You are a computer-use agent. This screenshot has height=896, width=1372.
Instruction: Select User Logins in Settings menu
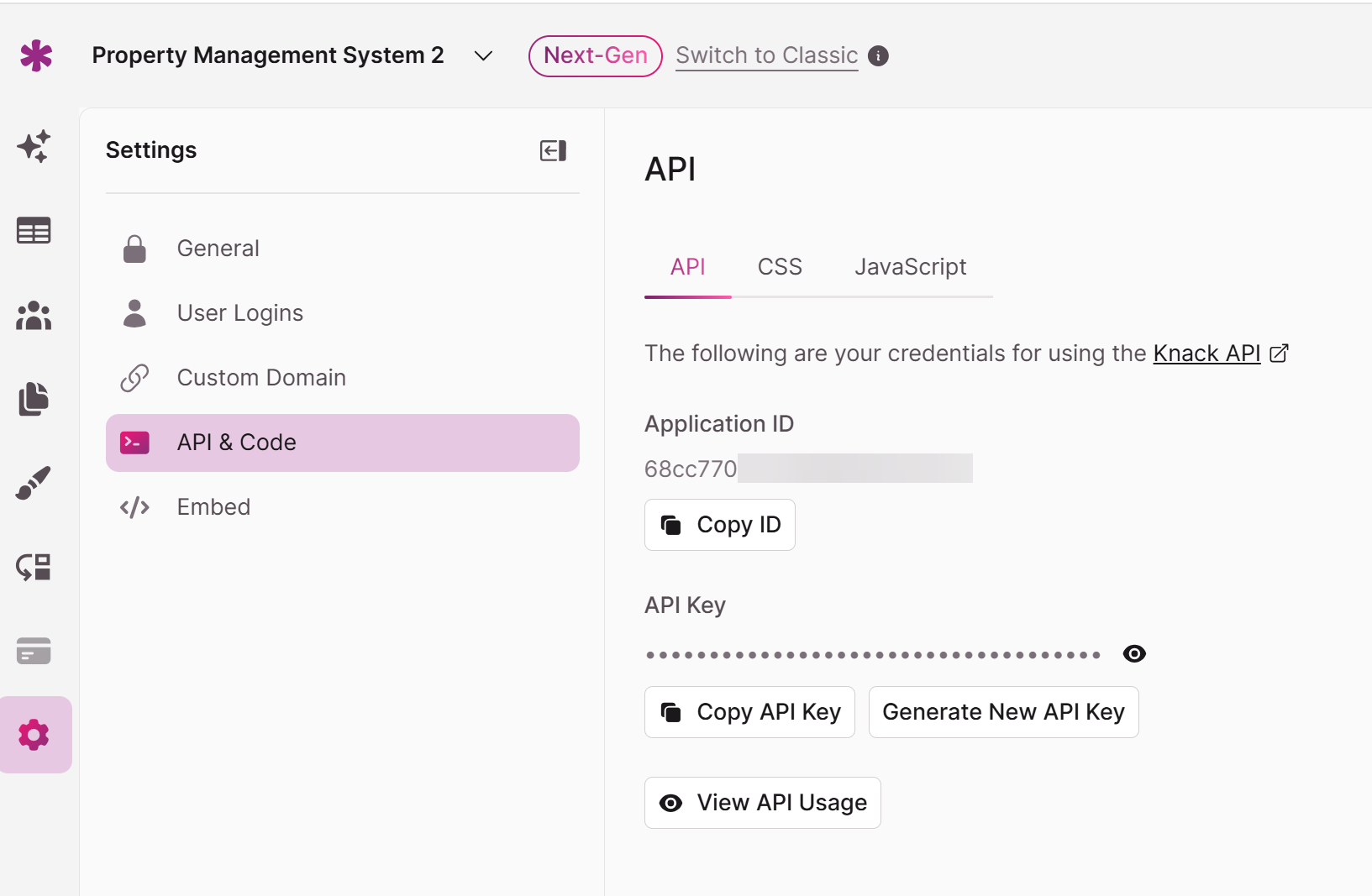pyautogui.click(x=239, y=313)
